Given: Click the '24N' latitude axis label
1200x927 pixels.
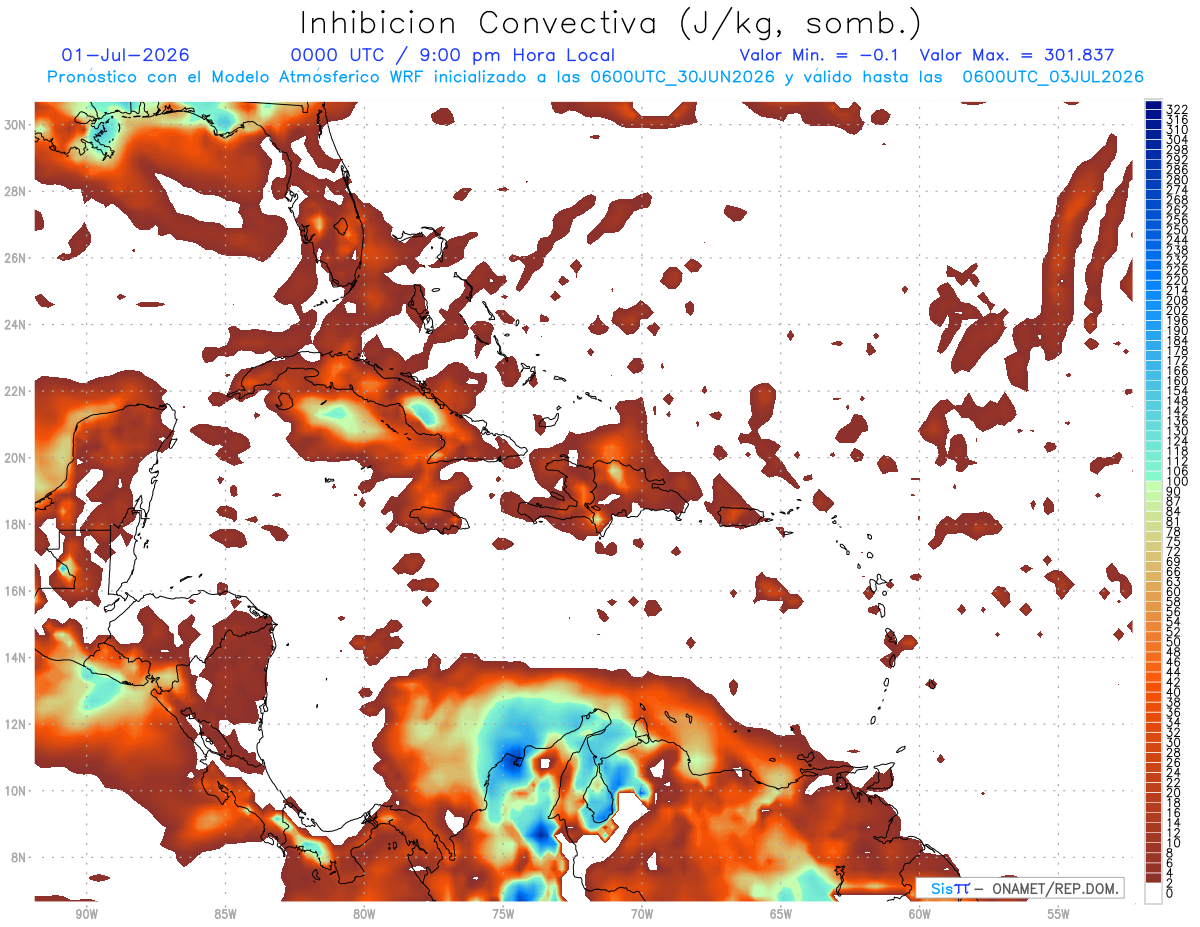Looking at the screenshot, I should (16, 325).
